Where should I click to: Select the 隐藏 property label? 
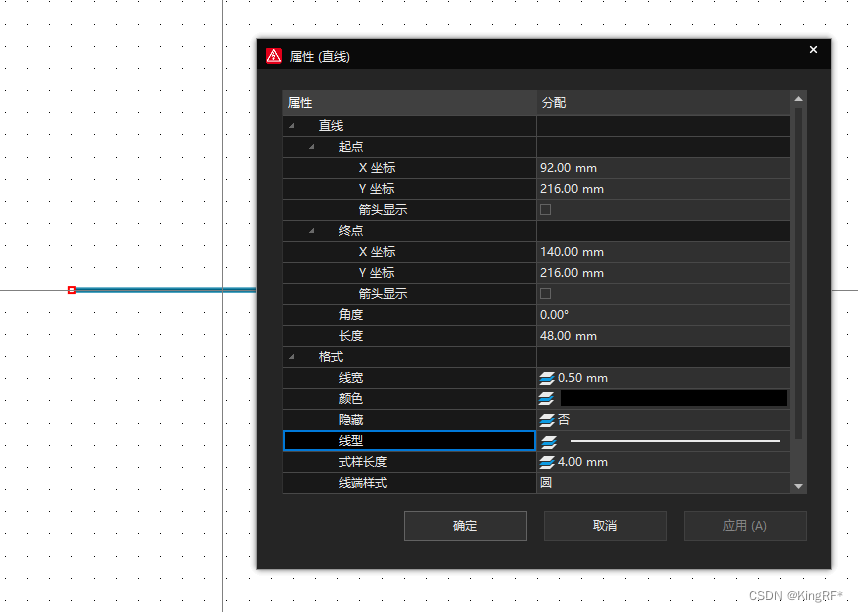click(x=351, y=420)
